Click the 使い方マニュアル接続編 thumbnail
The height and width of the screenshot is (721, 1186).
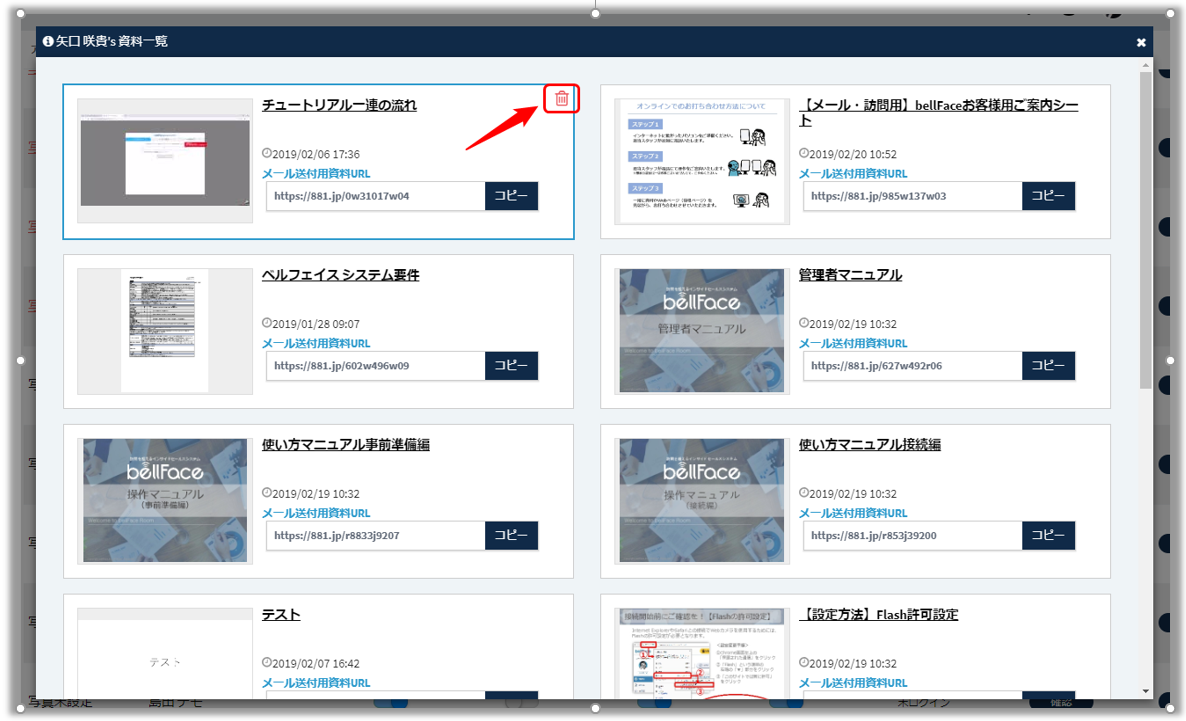(702, 500)
